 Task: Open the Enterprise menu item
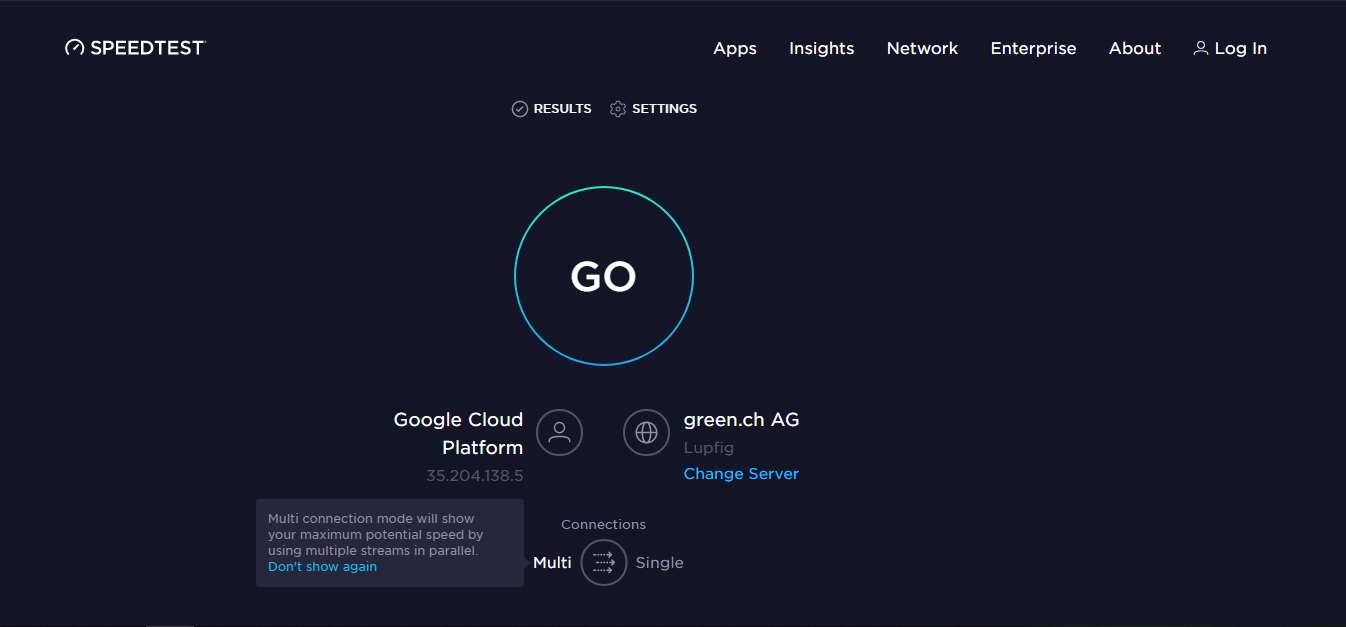click(x=1034, y=48)
